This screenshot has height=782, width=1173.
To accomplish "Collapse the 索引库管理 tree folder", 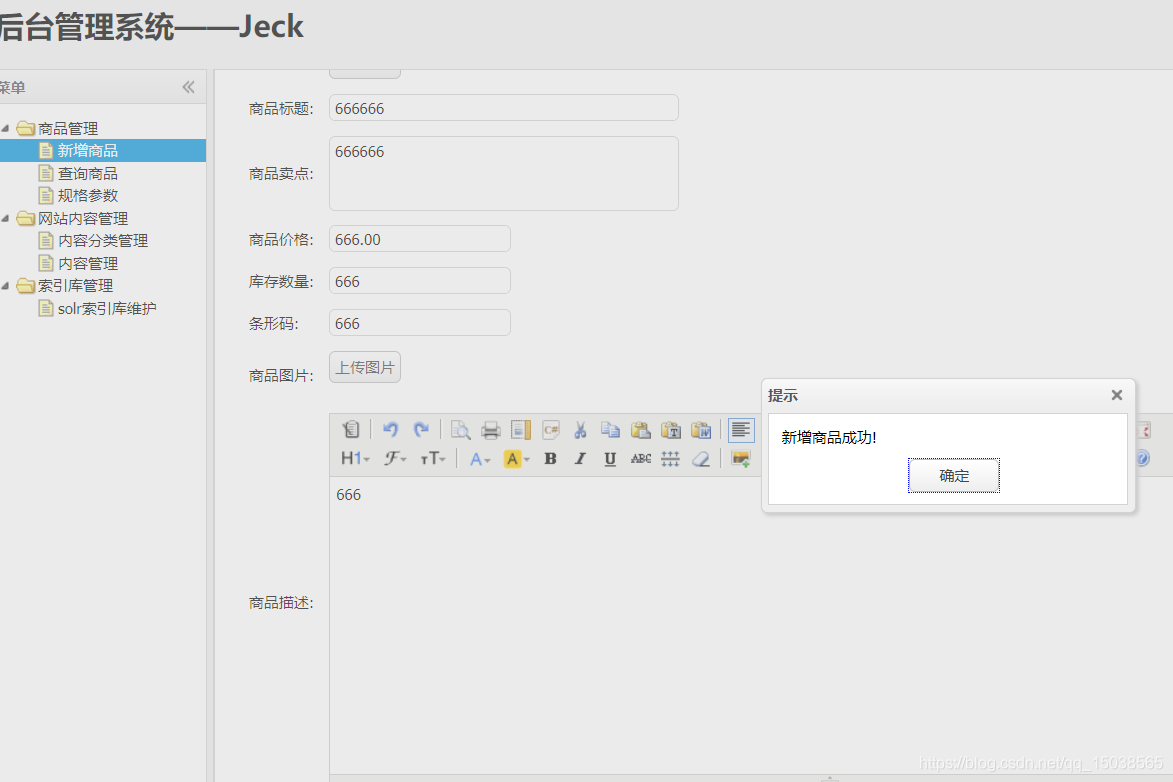I will (5, 286).
